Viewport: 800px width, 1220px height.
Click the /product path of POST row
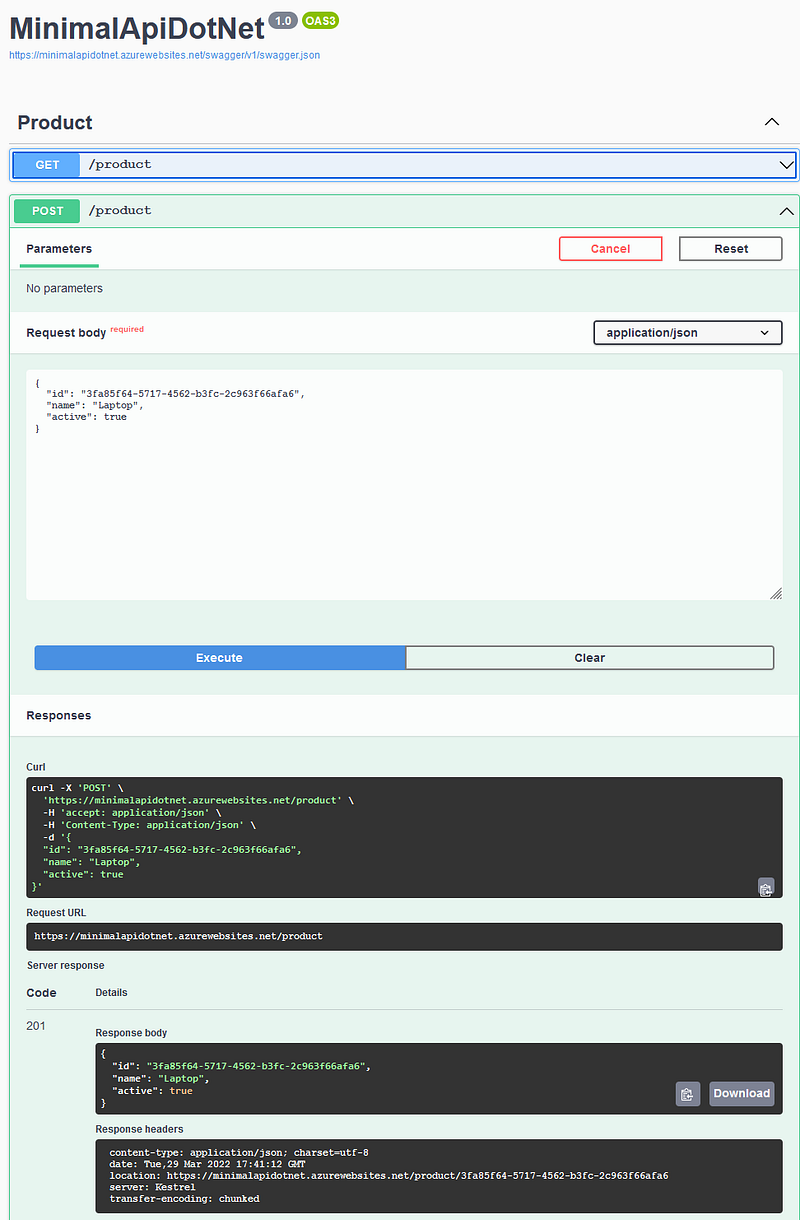click(x=120, y=210)
